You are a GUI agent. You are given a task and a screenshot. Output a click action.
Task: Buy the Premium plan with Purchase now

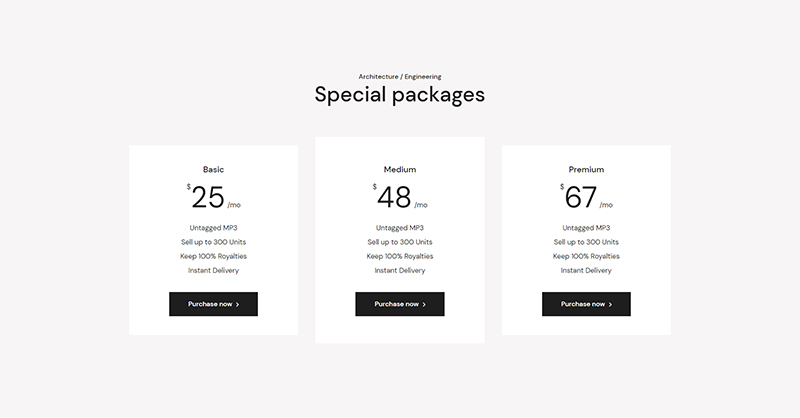coord(586,304)
